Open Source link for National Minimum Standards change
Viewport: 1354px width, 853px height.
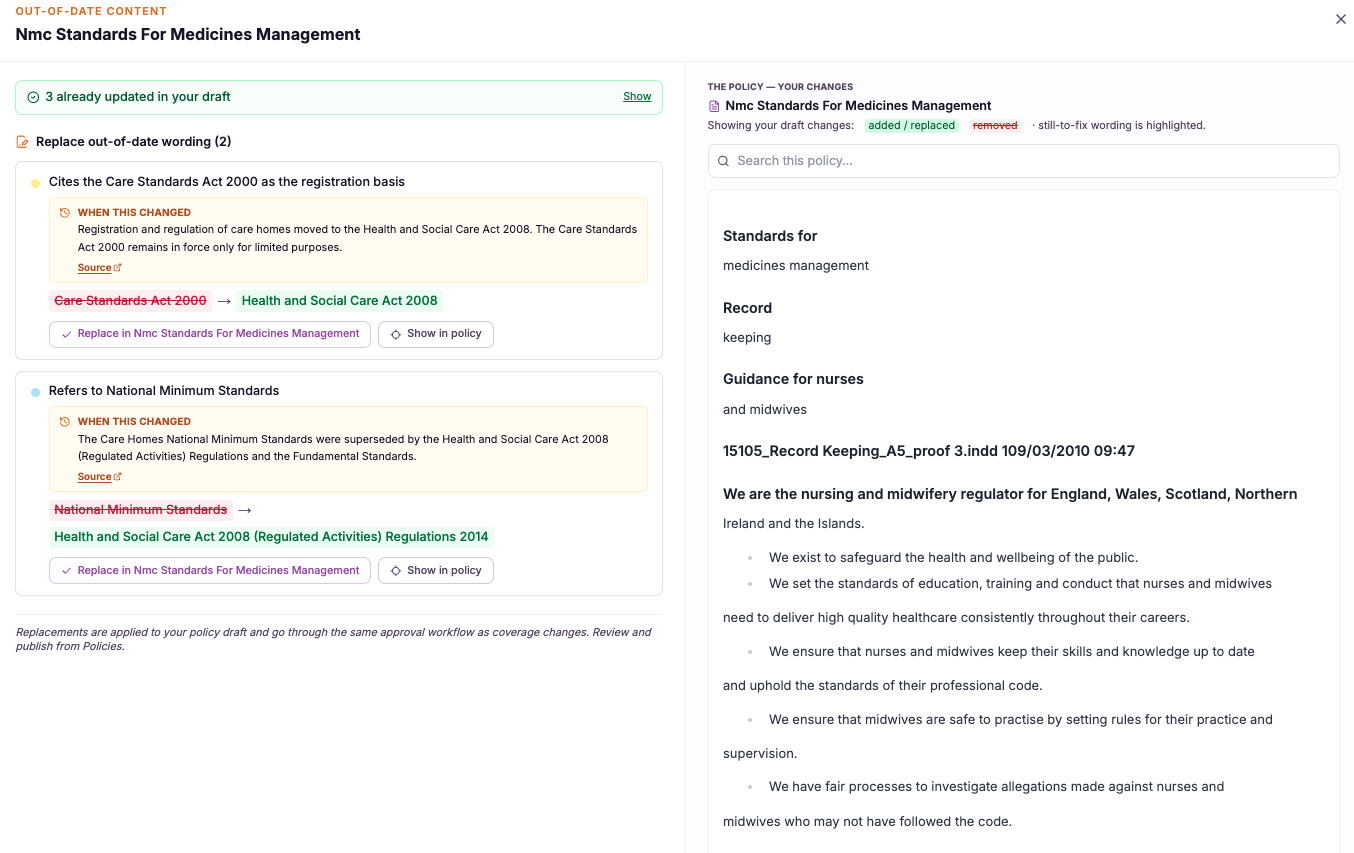coord(99,477)
